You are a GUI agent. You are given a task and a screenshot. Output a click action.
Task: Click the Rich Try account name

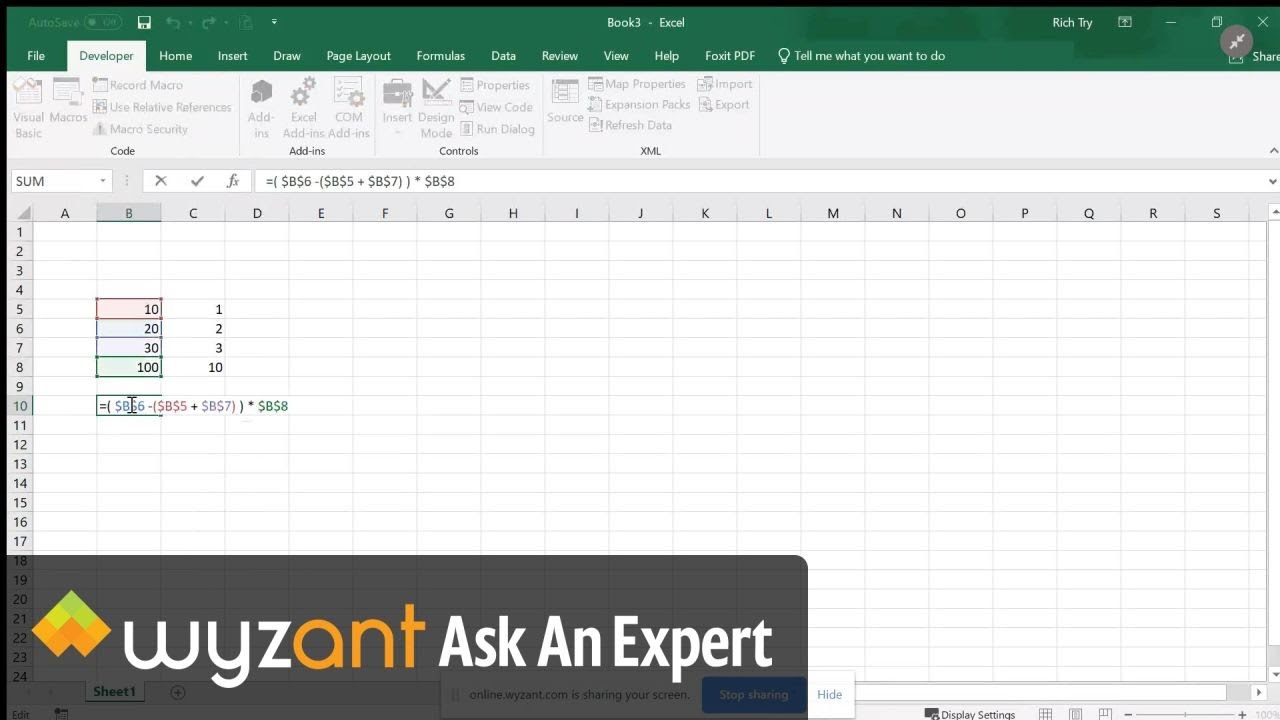[1072, 22]
